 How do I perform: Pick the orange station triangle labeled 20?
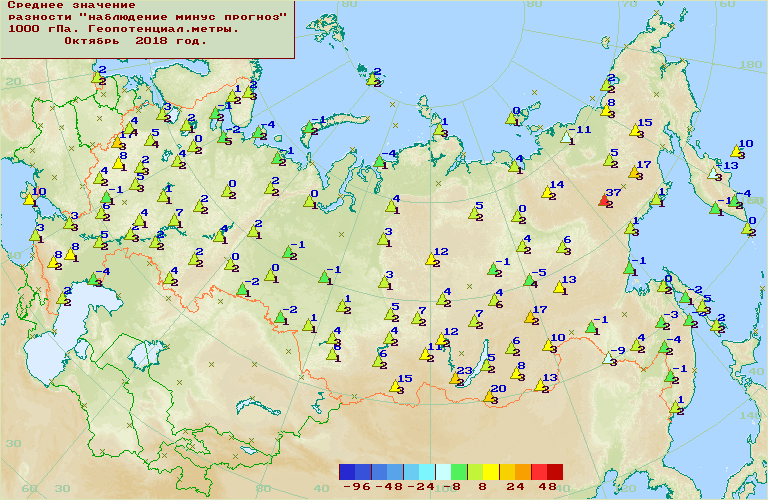tap(489, 396)
